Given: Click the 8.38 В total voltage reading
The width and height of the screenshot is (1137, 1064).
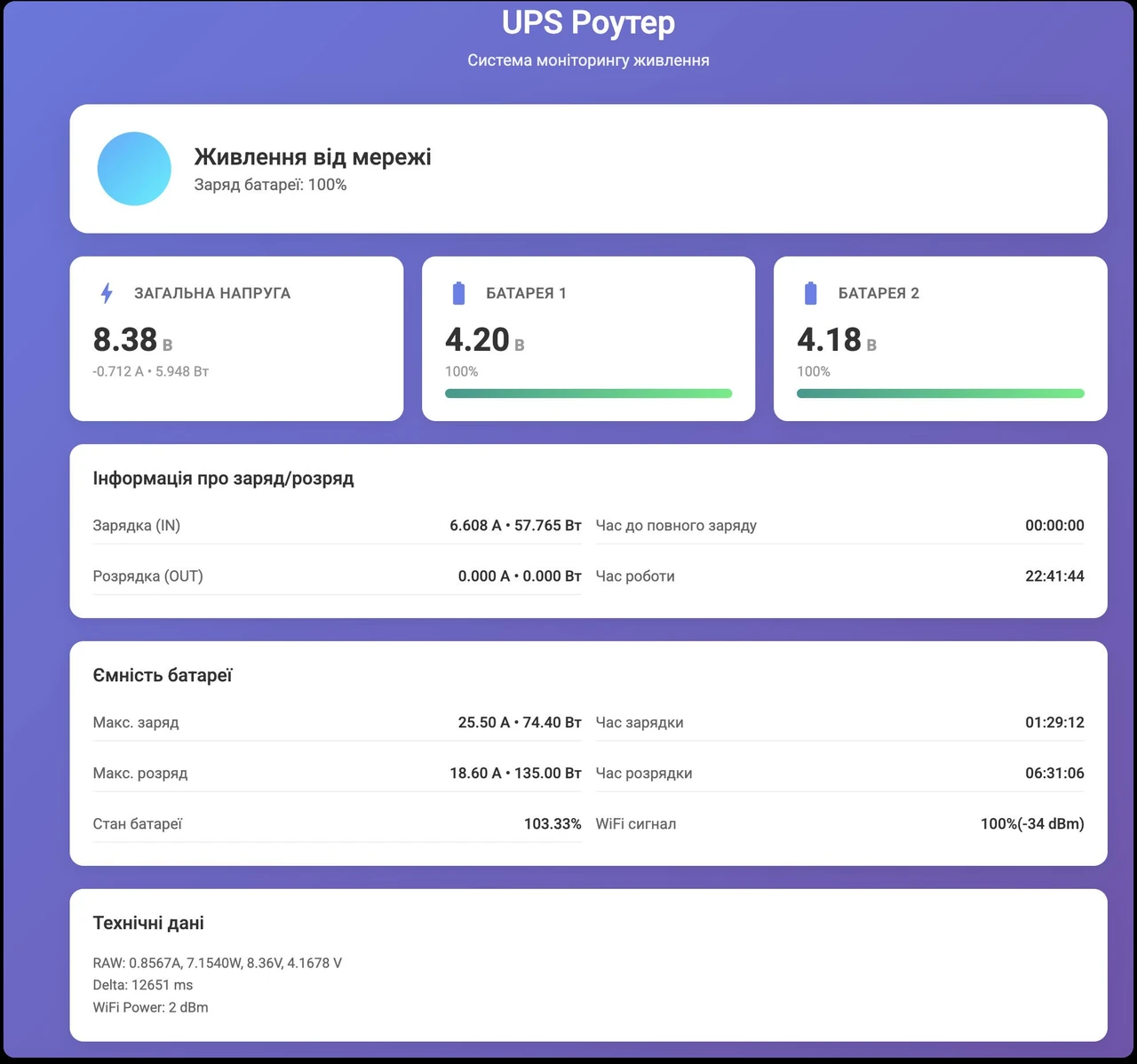Looking at the screenshot, I should coord(133,340).
